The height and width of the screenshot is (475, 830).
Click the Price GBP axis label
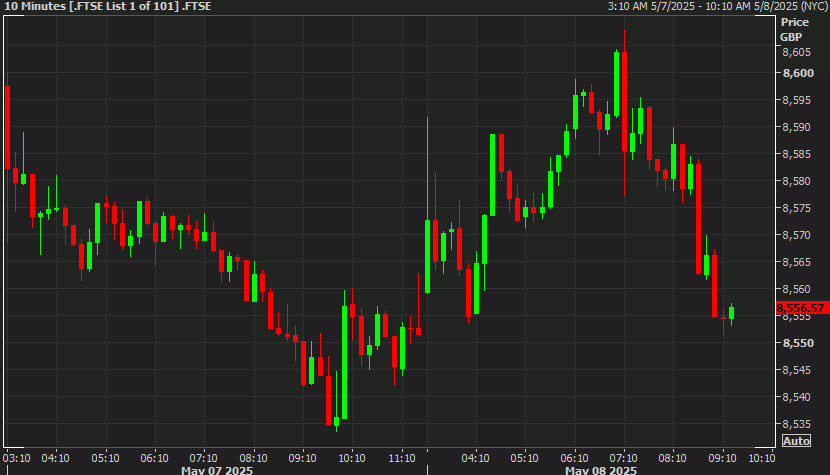pos(794,30)
